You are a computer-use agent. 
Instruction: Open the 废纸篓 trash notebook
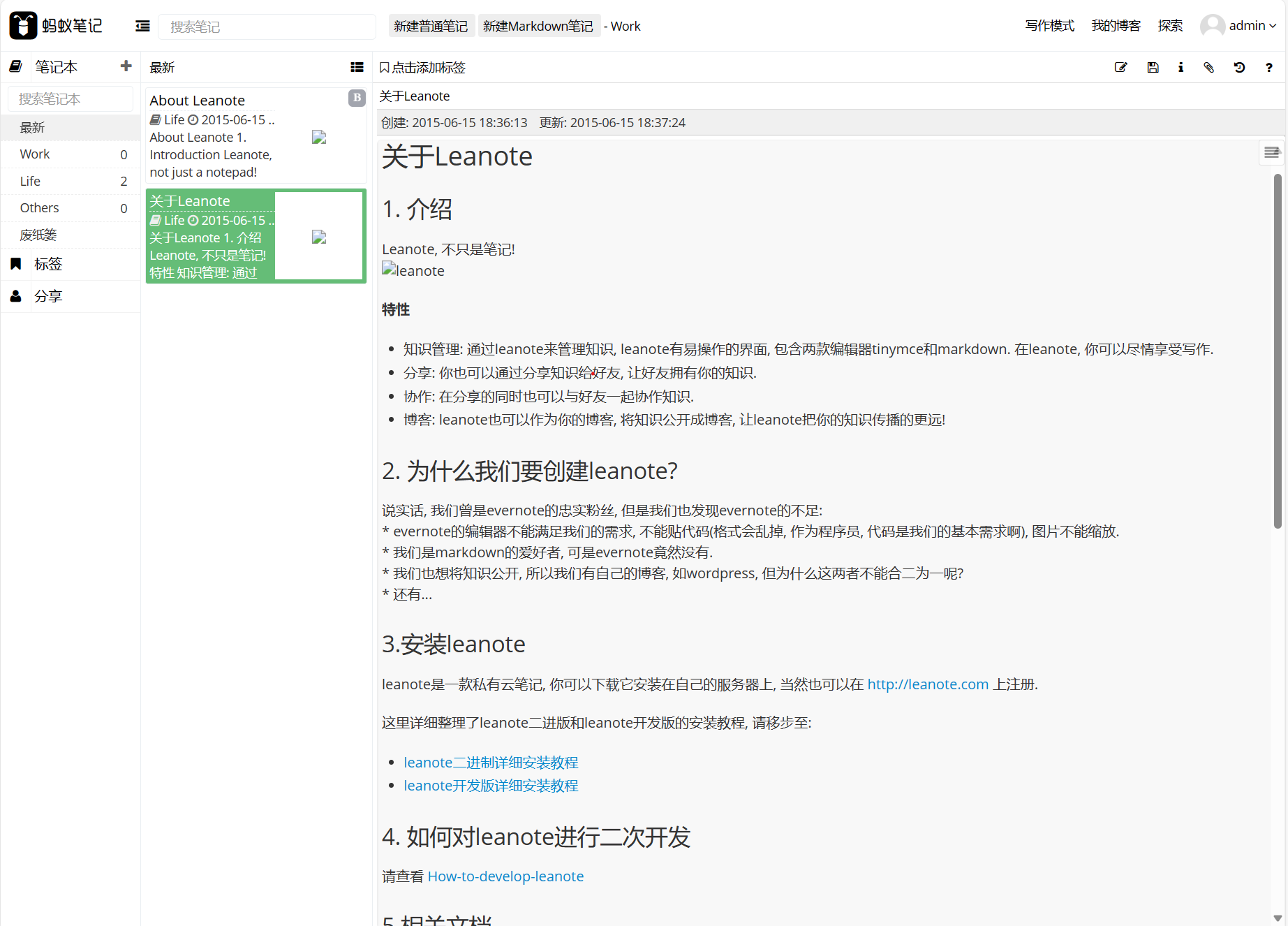(71, 235)
